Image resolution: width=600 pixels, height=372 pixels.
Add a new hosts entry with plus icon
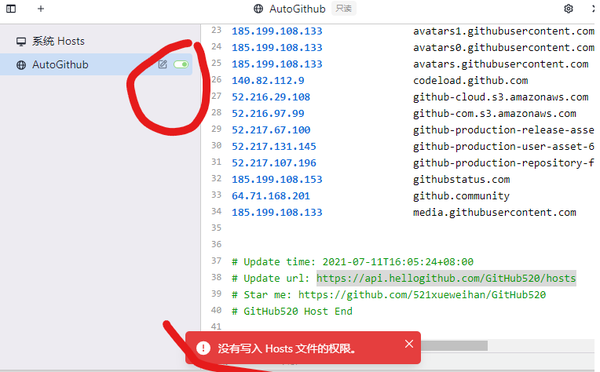tap(41, 8)
